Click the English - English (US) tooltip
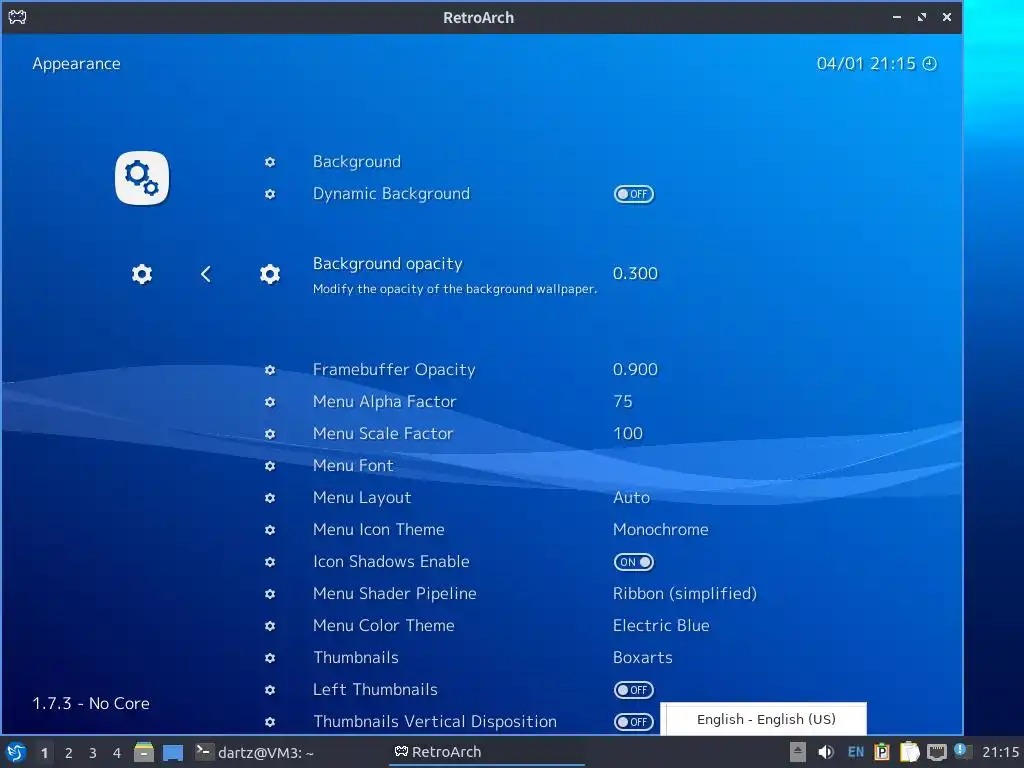This screenshot has width=1024, height=768. pyautogui.click(x=763, y=719)
